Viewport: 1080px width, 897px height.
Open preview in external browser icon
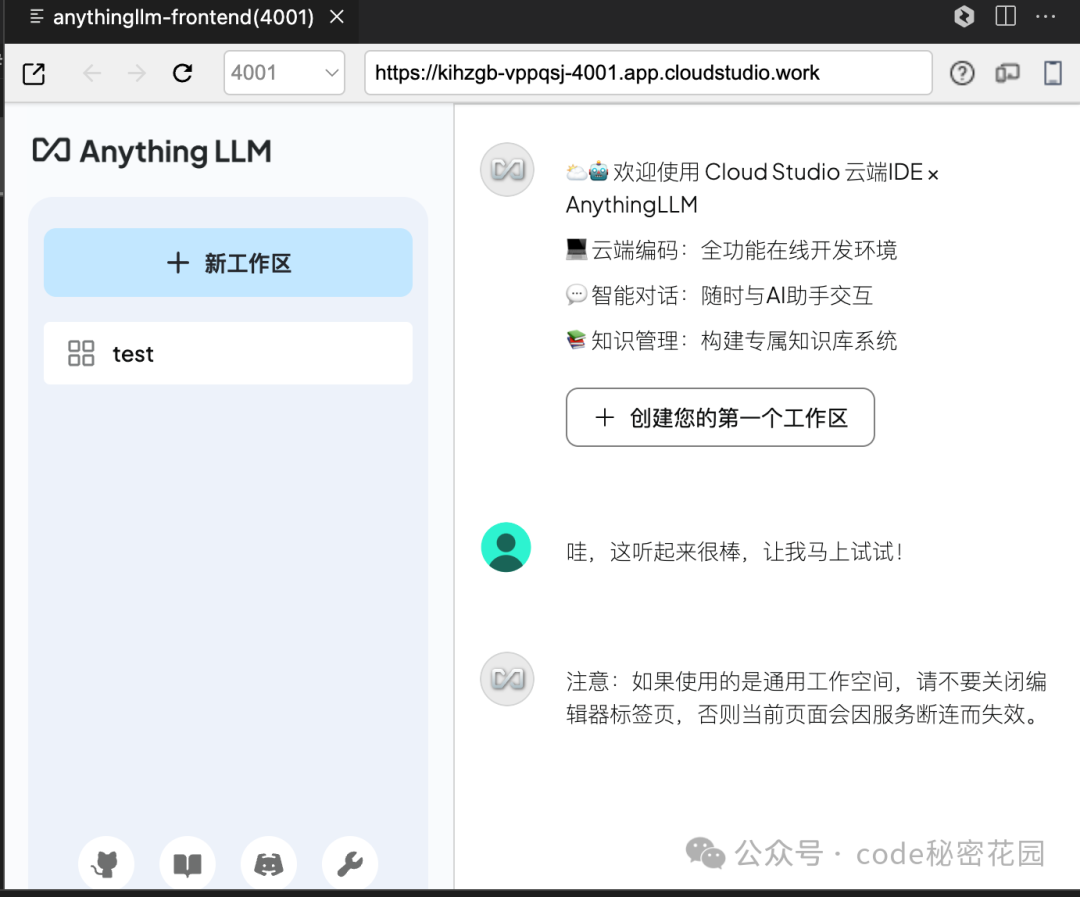click(x=34, y=73)
